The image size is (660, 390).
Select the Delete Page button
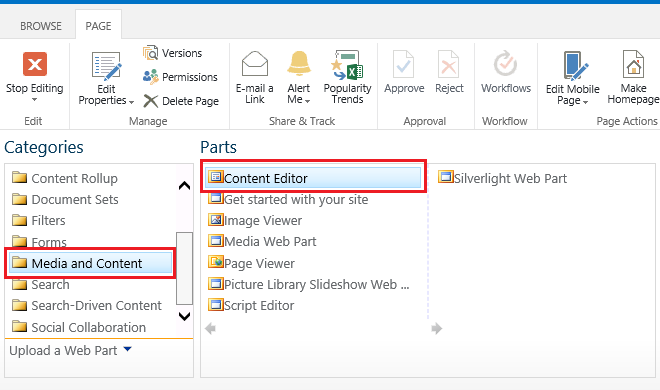[x=181, y=101]
